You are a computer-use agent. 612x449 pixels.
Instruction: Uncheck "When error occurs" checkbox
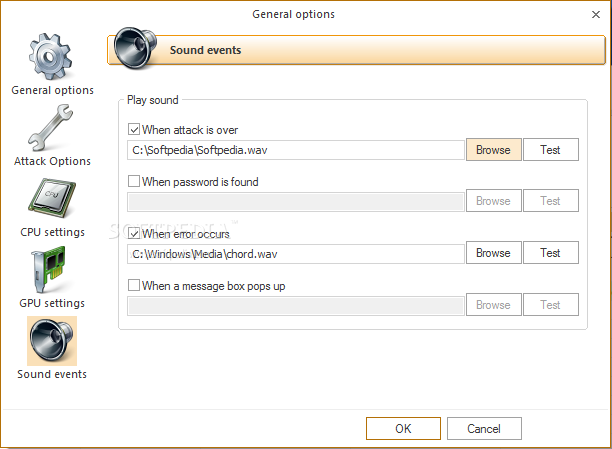click(134, 234)
